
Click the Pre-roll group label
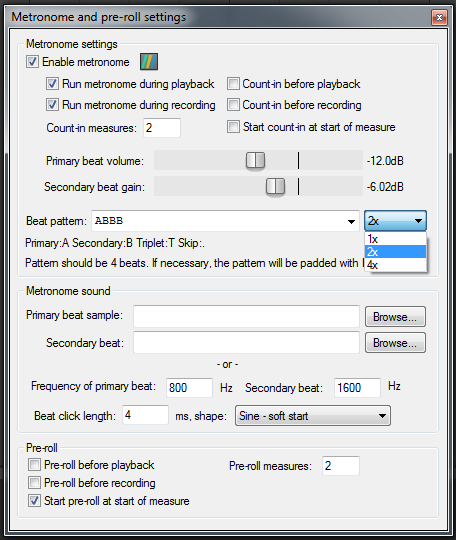[42, 448]
